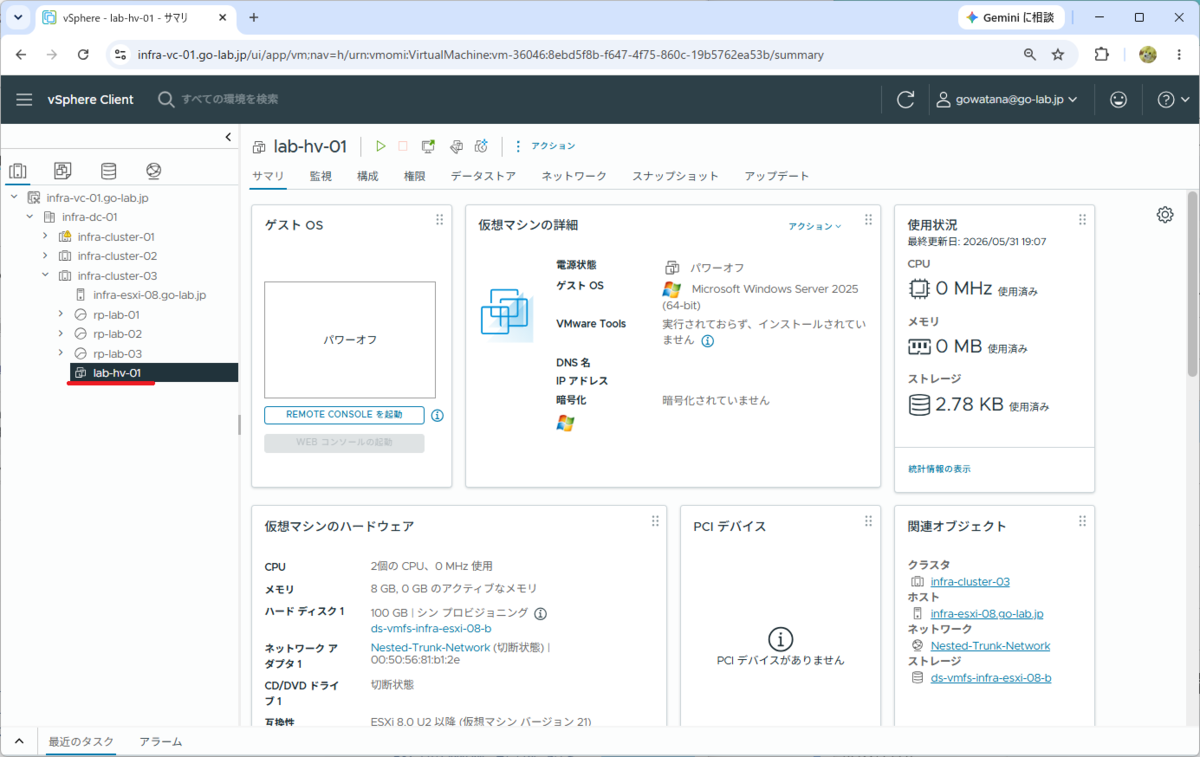Click the power-off stop square icon

(x=403, y=146)
